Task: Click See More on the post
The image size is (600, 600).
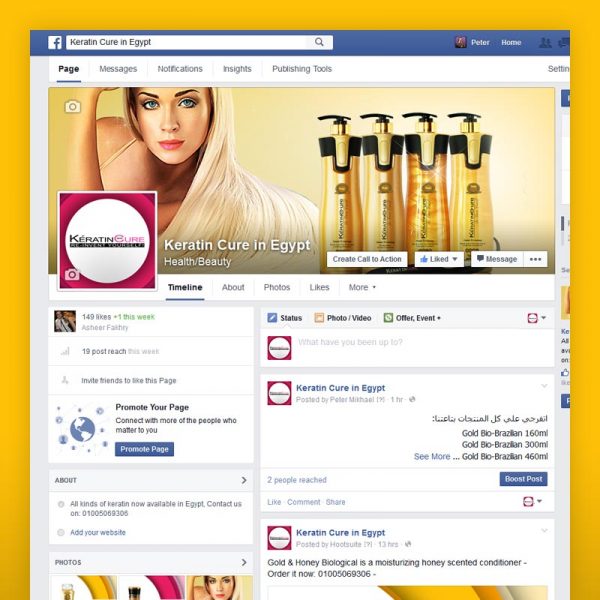Action: (x=432, y=457)
